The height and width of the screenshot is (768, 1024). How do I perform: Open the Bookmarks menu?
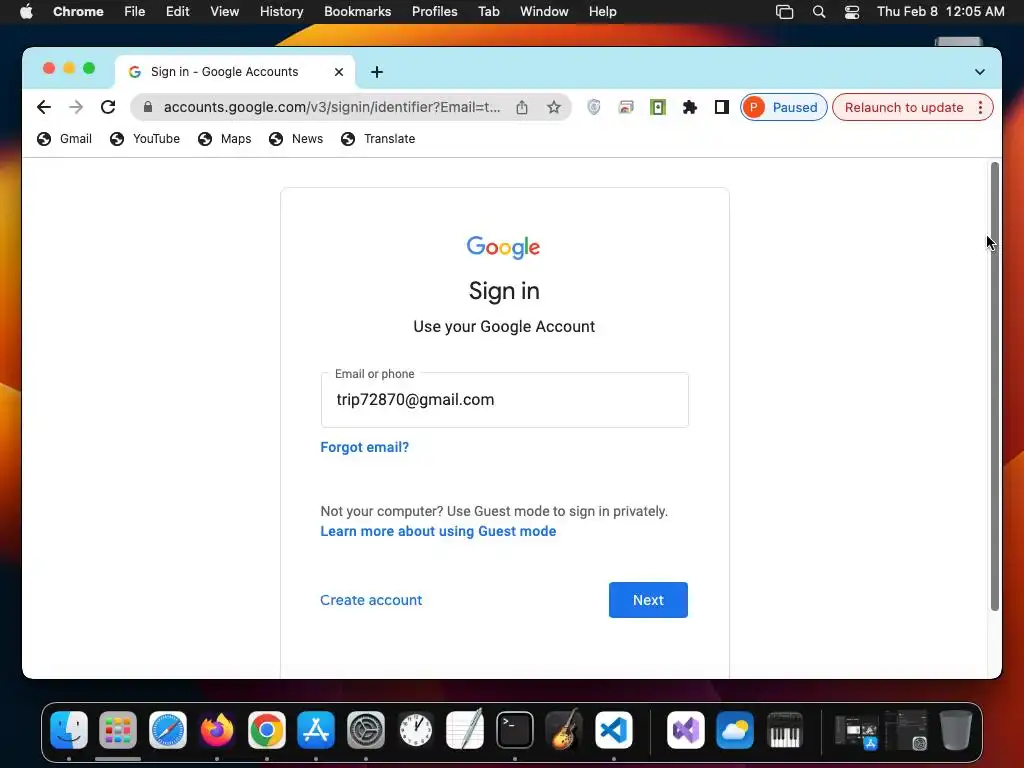point(357,12)
